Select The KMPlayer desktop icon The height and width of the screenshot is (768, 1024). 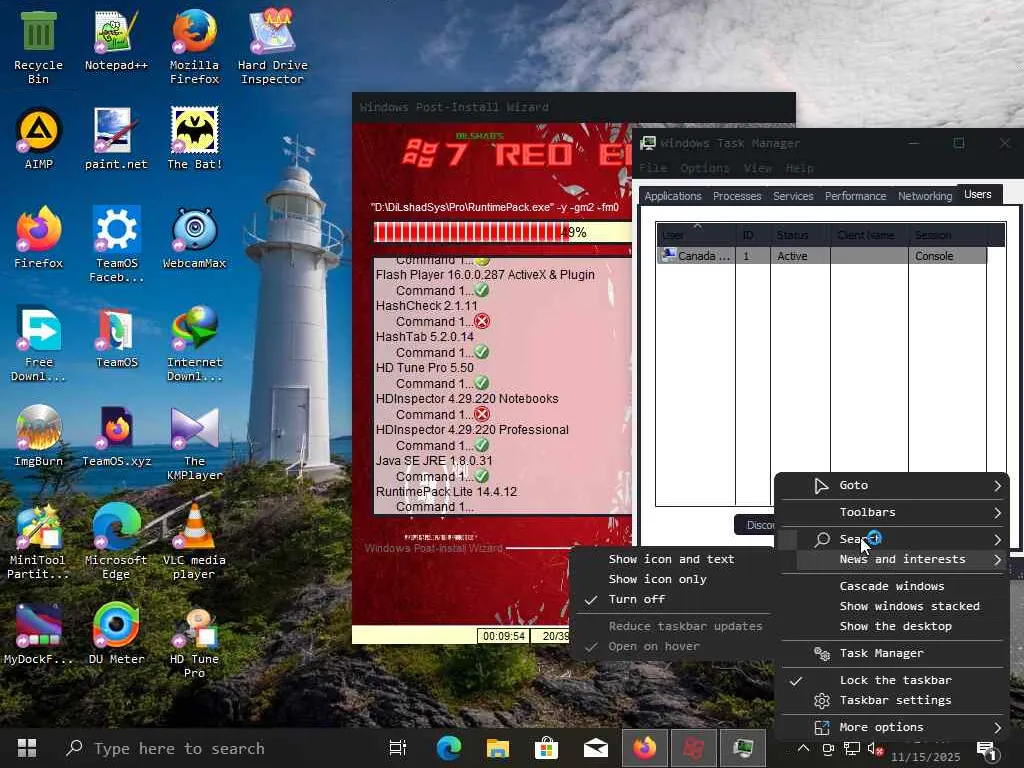pyautogui.click(x=194, y=443)
